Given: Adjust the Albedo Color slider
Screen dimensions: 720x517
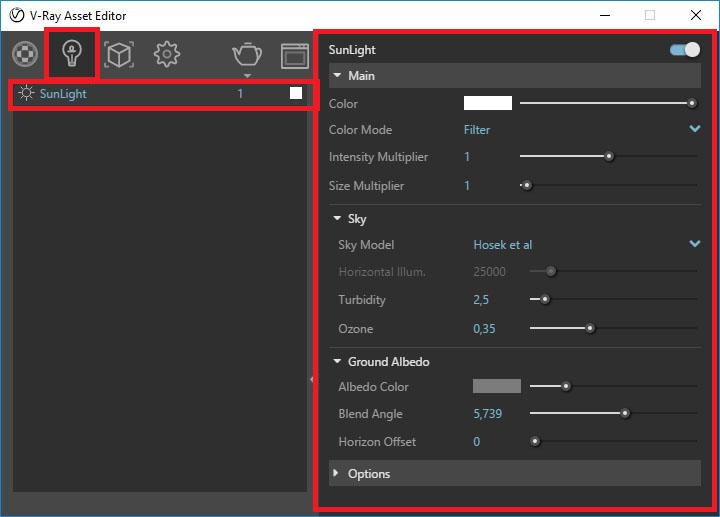Looking at the screenshot, I should tap(613, 386).
